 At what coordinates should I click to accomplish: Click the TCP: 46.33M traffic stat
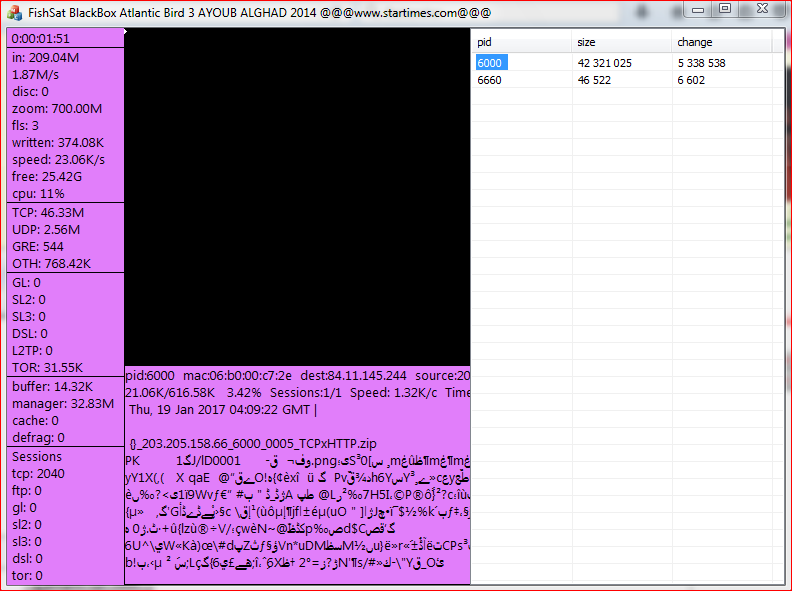[x=48, y=213]
